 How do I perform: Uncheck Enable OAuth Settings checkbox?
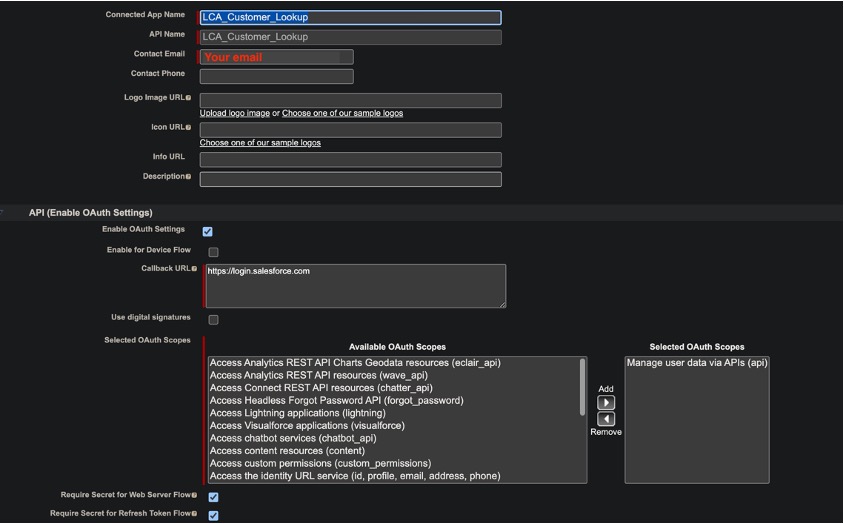coord(207,232)
